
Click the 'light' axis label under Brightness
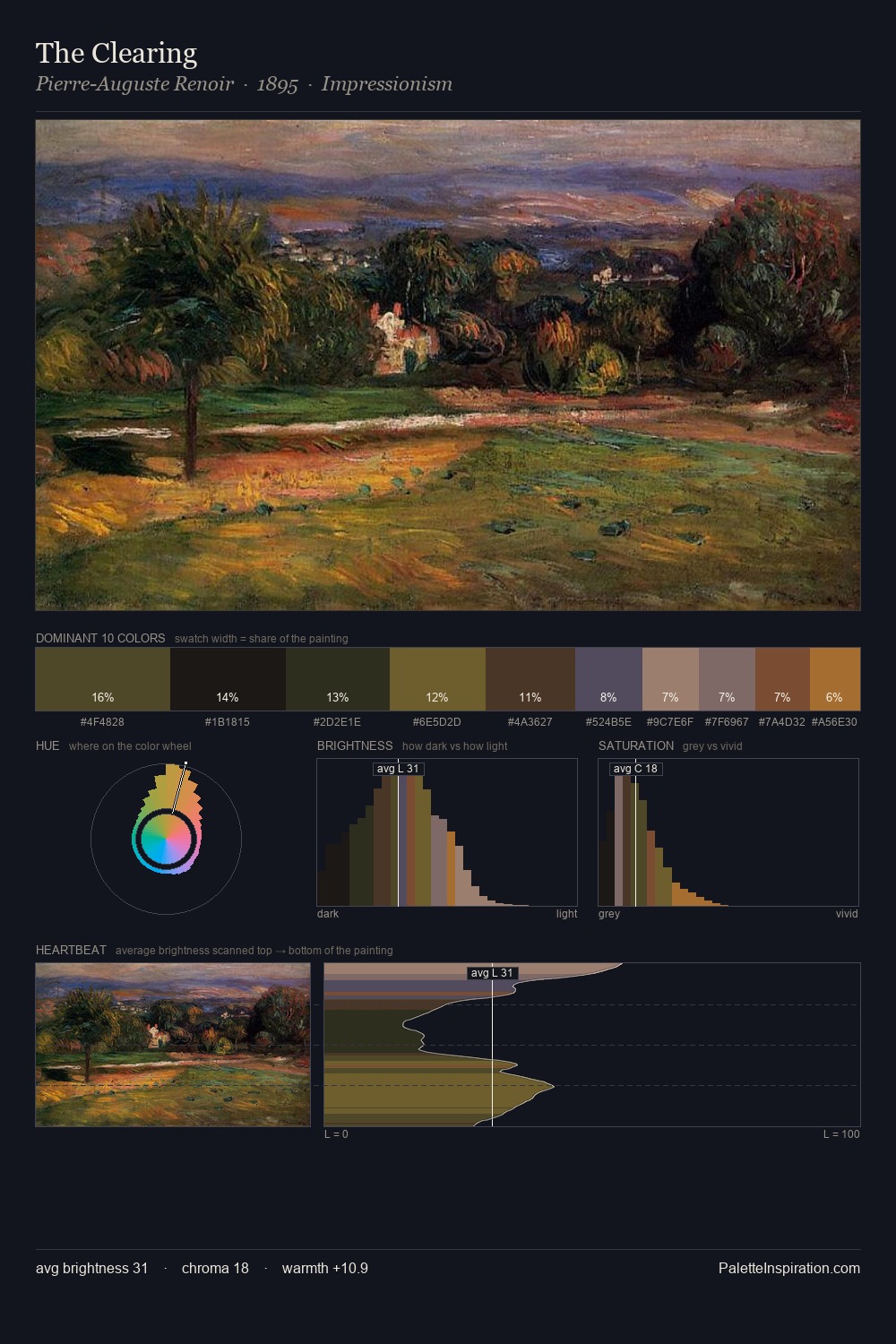pyautogui.click(x=566, y=914)
